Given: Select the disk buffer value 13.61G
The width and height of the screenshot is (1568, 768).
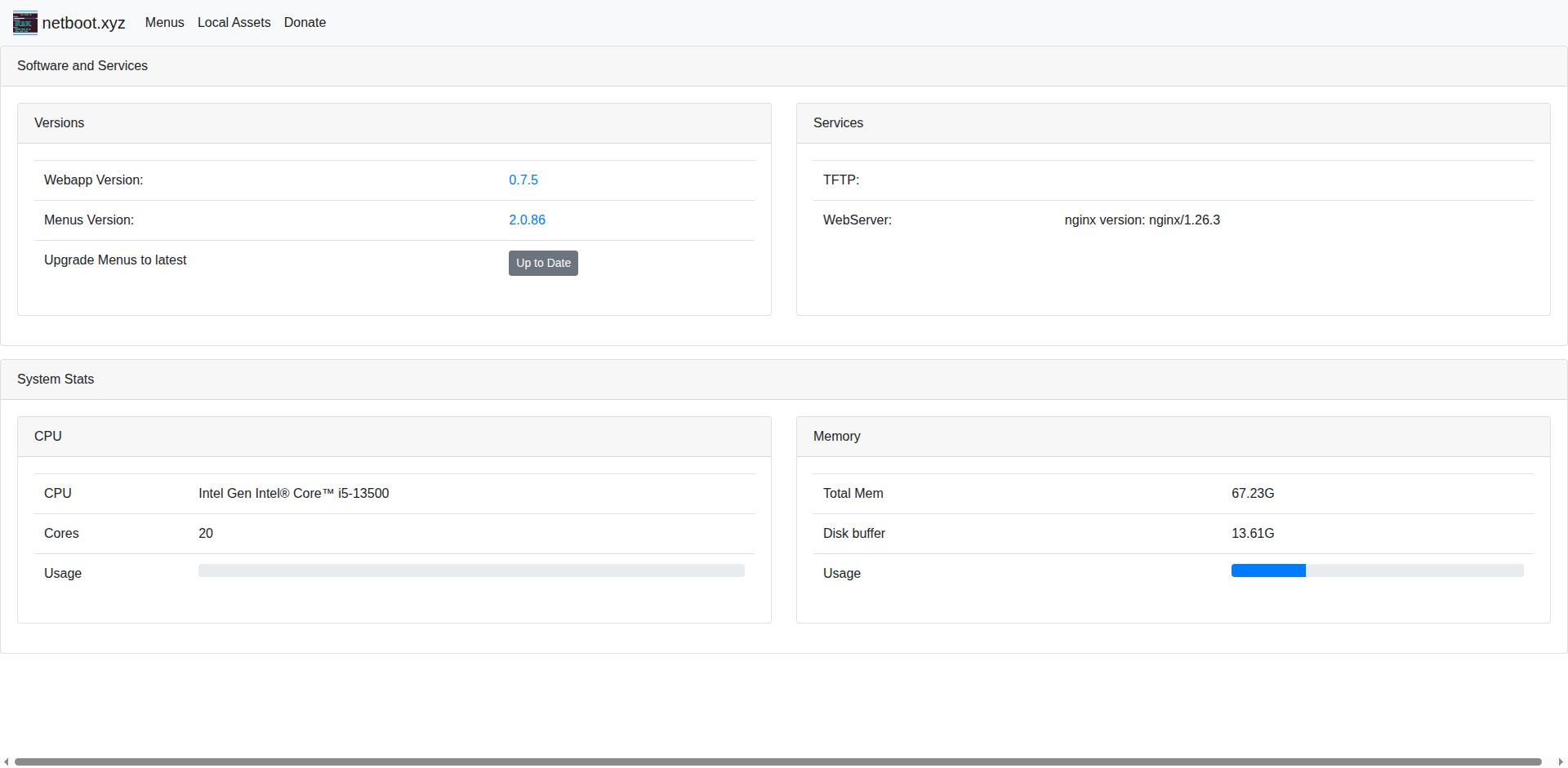Looking at the screenshot, I should point(1253,534).
